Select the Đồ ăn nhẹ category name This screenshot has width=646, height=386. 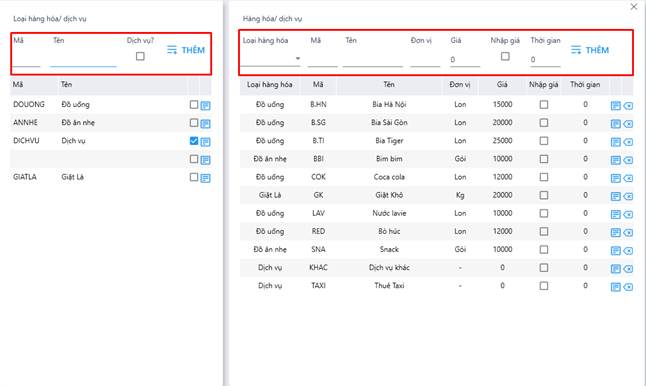(x=78, y=123)
